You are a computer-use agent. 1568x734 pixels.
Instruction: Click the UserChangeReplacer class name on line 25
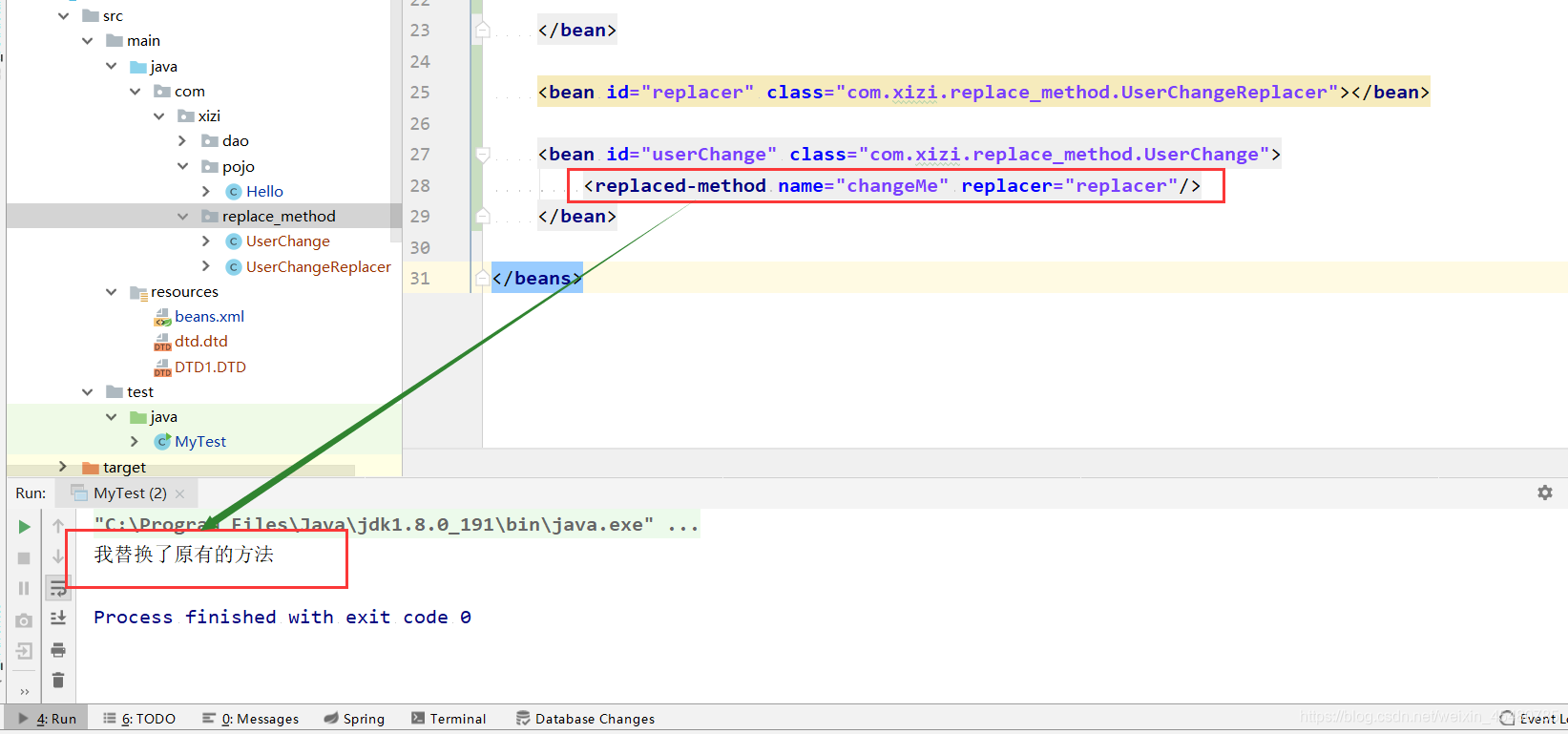coord(1223,92)
